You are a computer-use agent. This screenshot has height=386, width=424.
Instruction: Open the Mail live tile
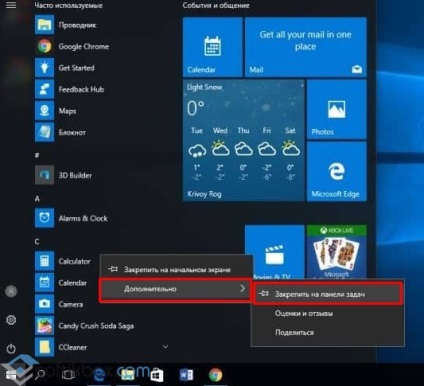pos(306,47)
